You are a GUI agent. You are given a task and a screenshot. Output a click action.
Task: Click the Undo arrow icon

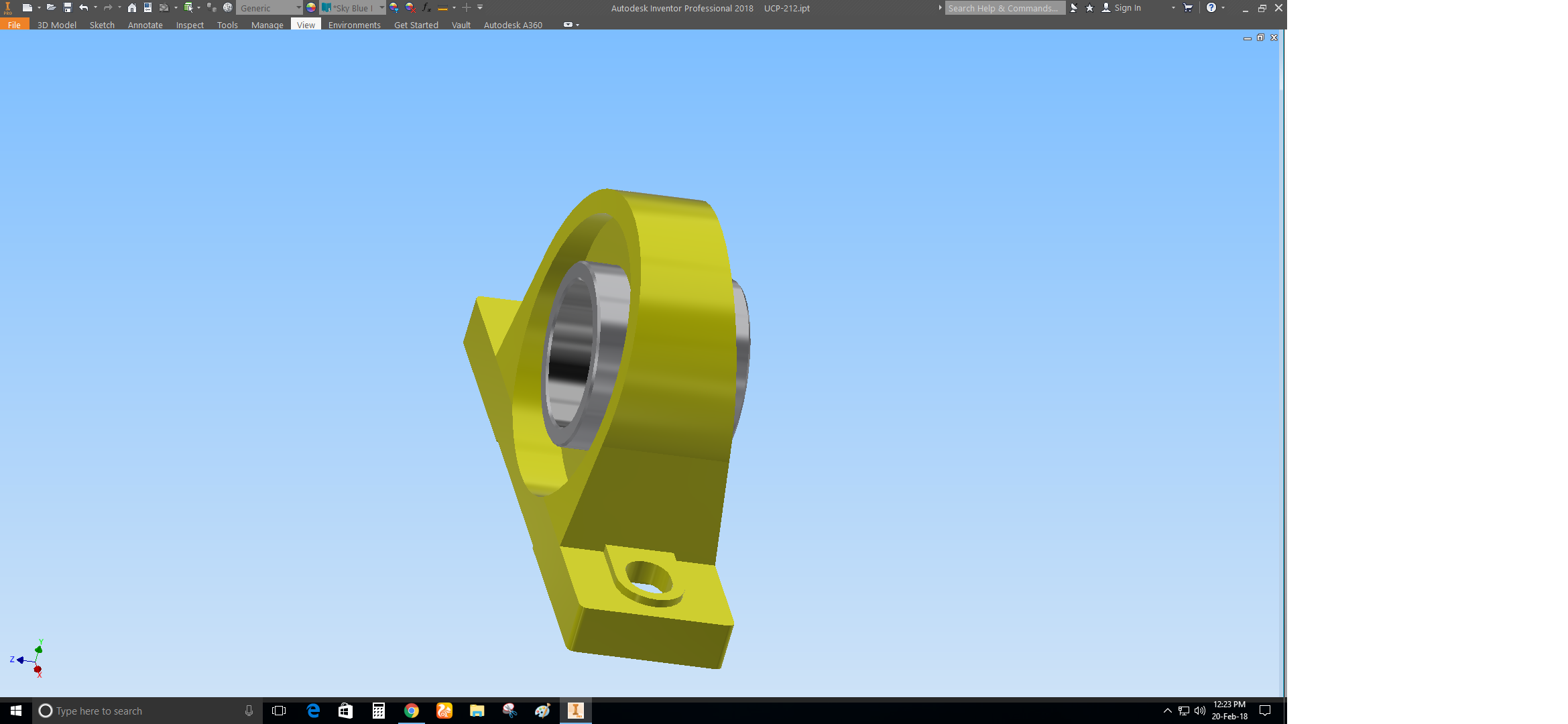(83, 7)
